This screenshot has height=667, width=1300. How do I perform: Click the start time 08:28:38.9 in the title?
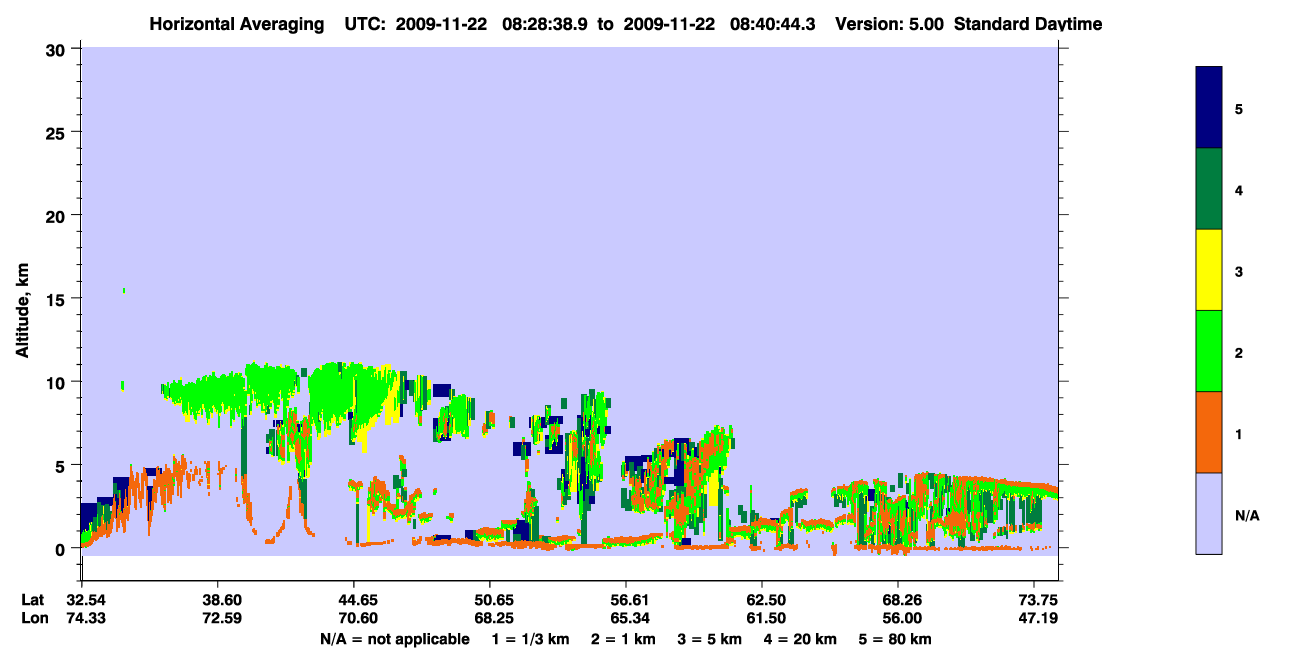click(x=547, y=24)
